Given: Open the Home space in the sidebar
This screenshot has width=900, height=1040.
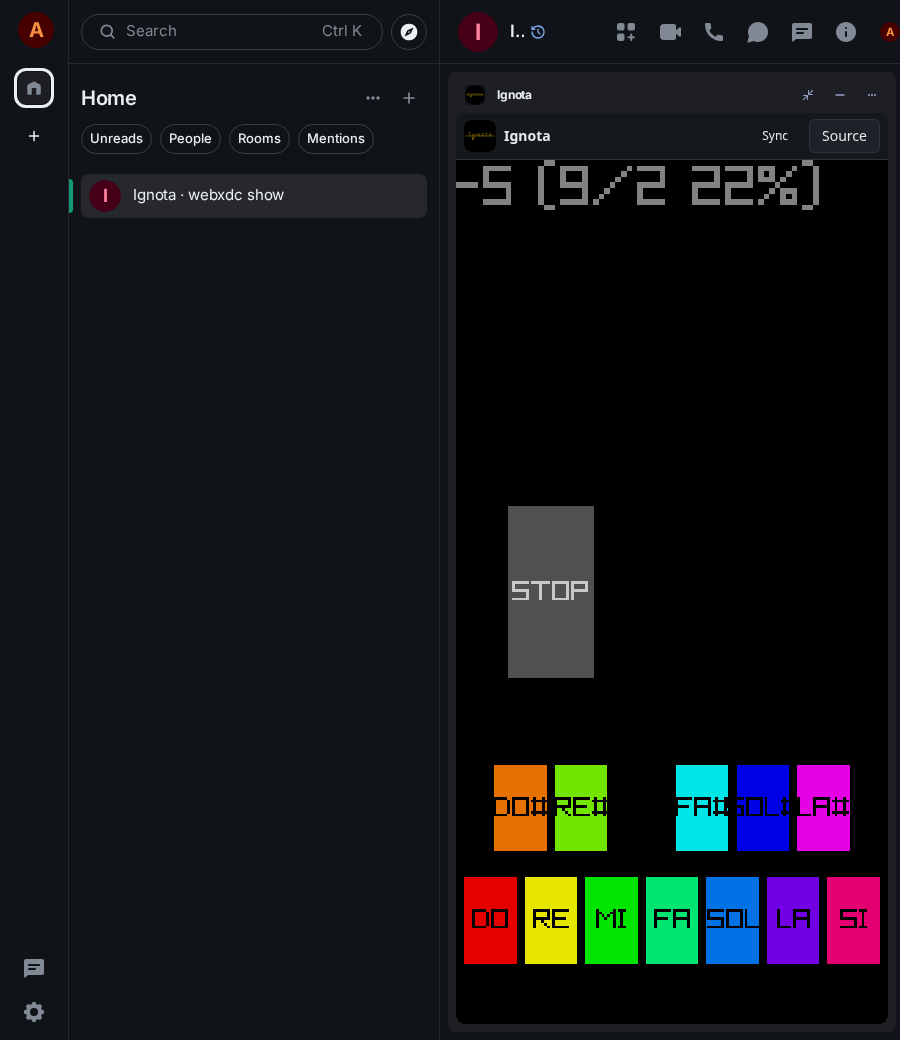Looking at the screenshot, I should tap(34, 88).
